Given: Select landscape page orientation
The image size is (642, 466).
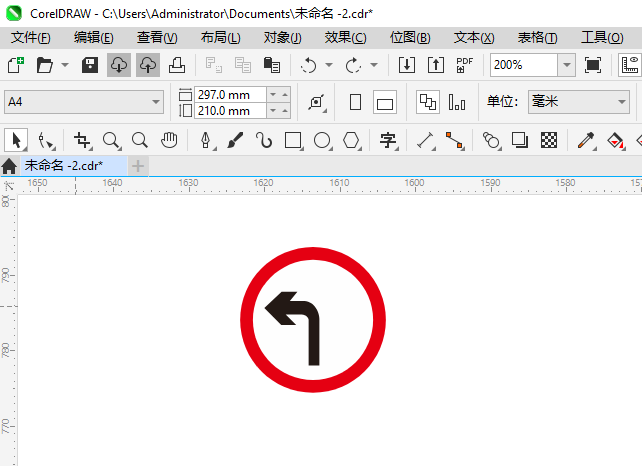Looking at the screenshot, I should pyautogui.click(x=385, y=102).
